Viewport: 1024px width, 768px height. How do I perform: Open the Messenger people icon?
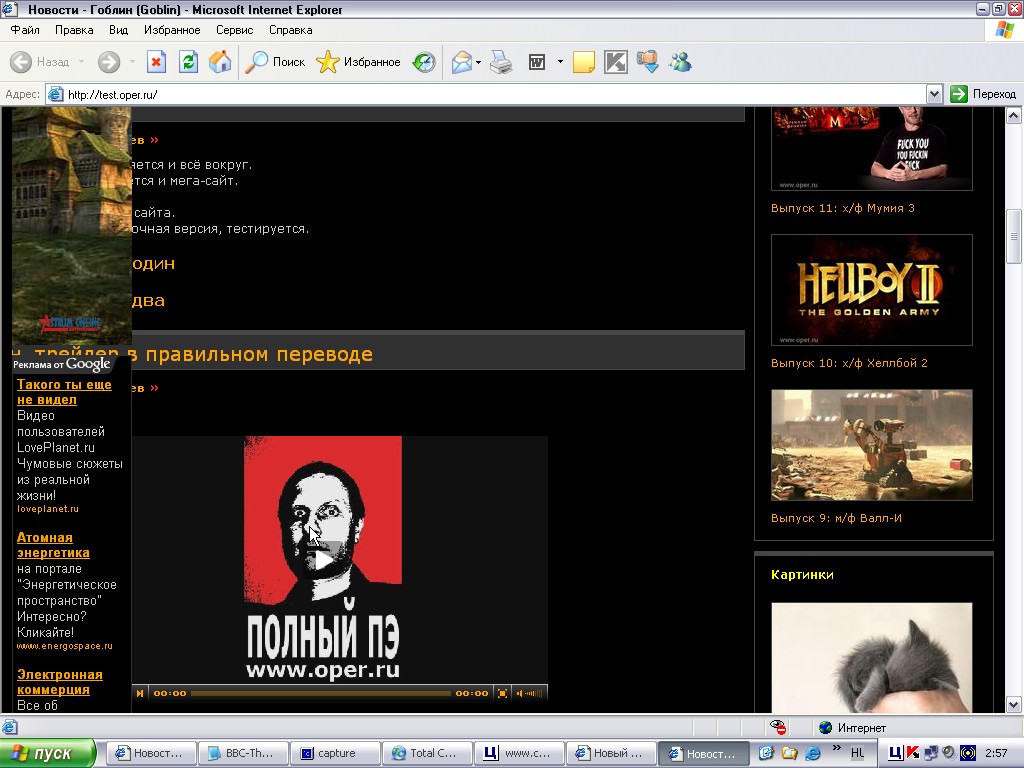point(680,62)
